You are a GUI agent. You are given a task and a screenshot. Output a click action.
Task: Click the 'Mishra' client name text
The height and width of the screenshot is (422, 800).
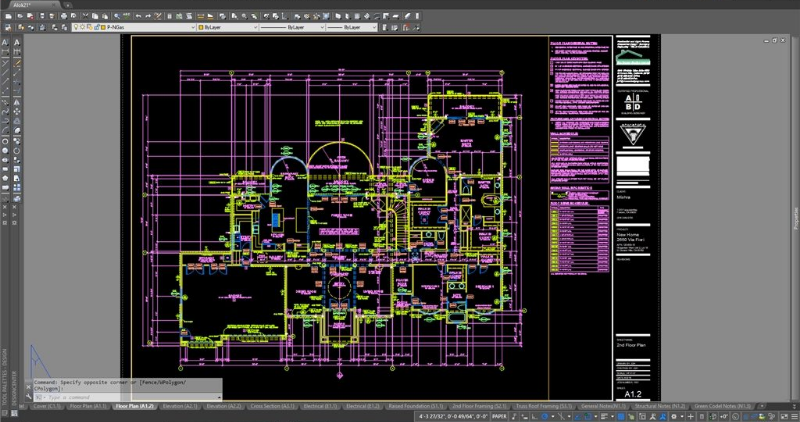click(x=623, y=197)
